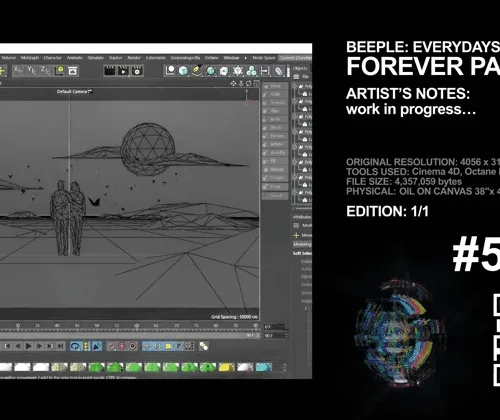Toggle the Z-axis lock icon
Image resolution: width=500 pixels, height=420 pixels.
(45, 70)
